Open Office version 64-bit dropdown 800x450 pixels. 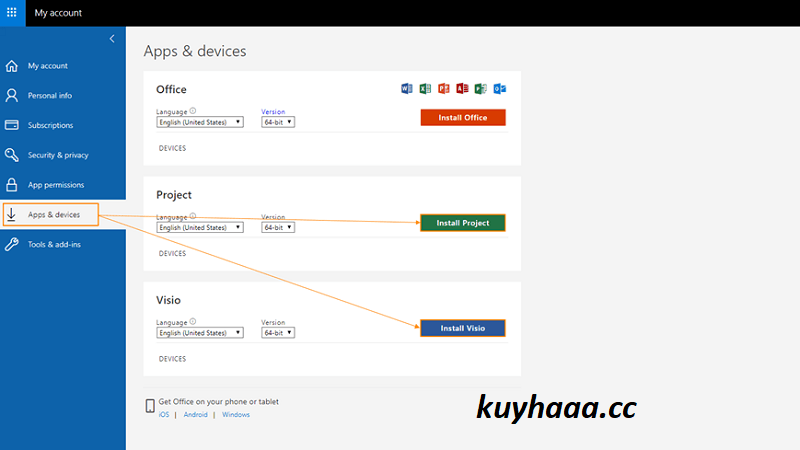point(278,122)
